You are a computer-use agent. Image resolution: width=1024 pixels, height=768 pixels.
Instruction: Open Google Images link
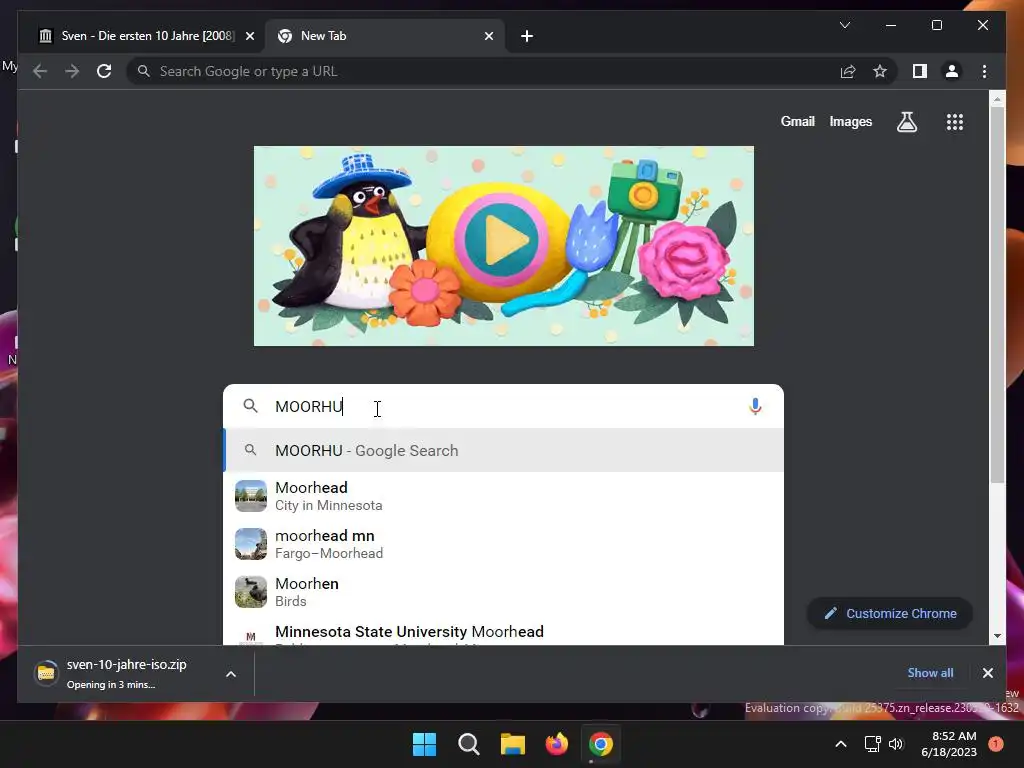pos(850,121)
